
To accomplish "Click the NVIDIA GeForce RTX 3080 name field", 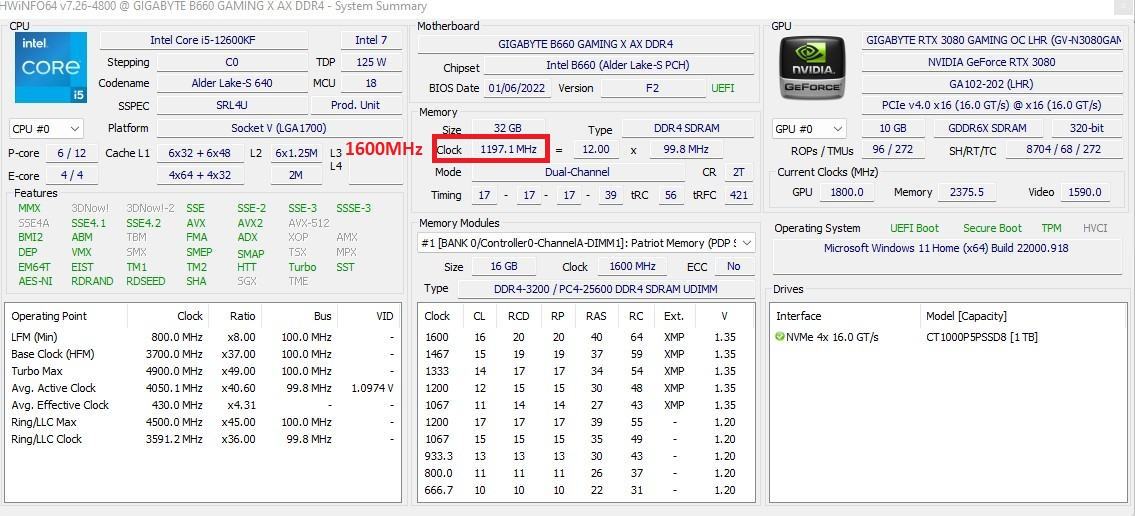I will tap(992, 62).
